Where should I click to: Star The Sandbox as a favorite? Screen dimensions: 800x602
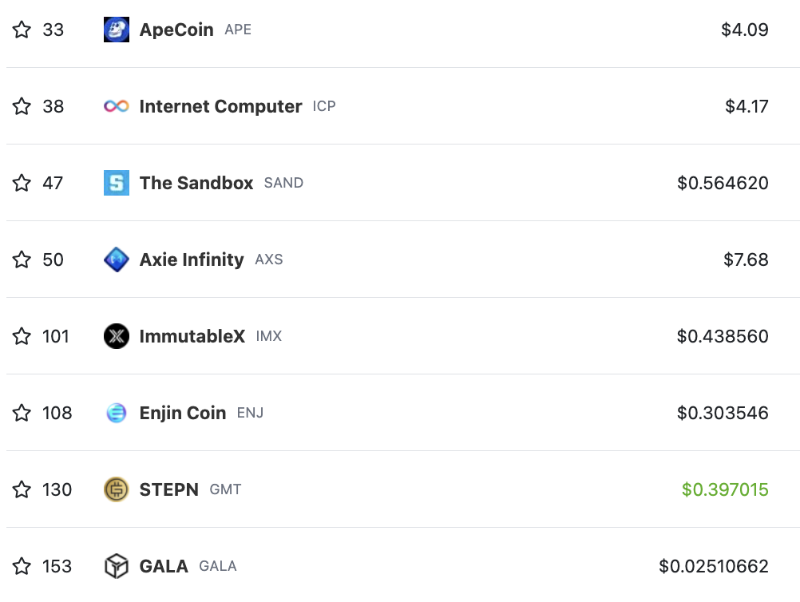pyautogui.click(x=21, y=183)
